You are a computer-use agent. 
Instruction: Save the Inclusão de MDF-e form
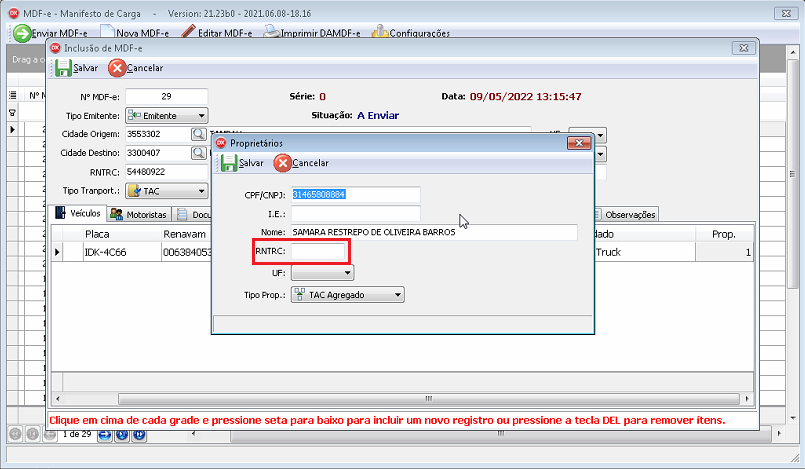[76, 68]
